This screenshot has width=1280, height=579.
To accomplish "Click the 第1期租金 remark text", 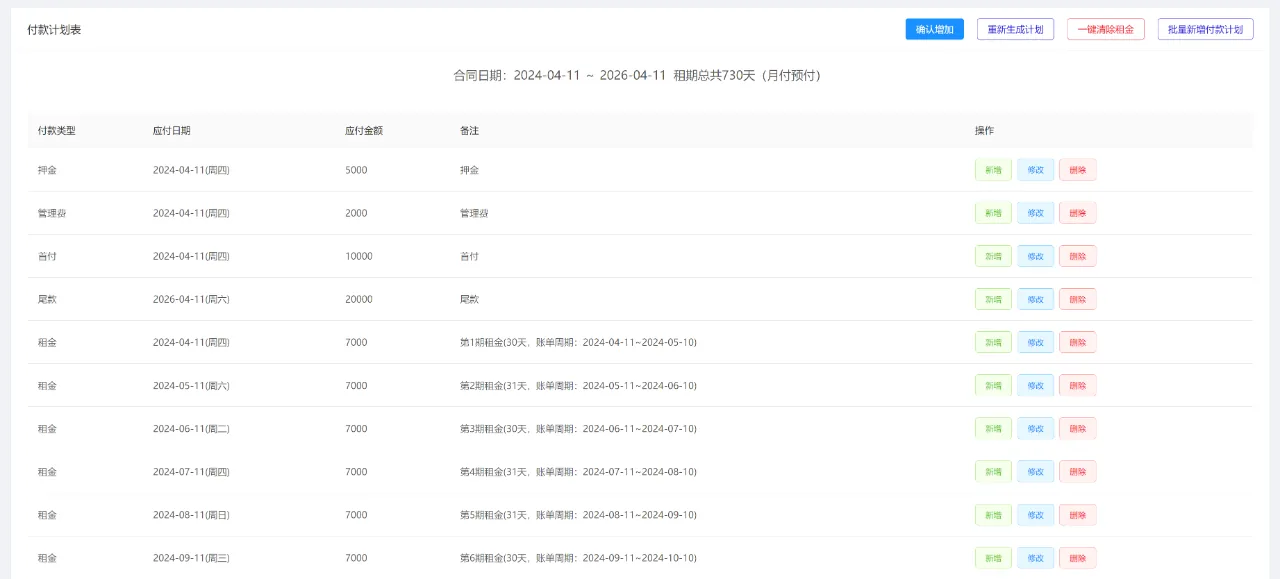I will (x=578, y=342).
